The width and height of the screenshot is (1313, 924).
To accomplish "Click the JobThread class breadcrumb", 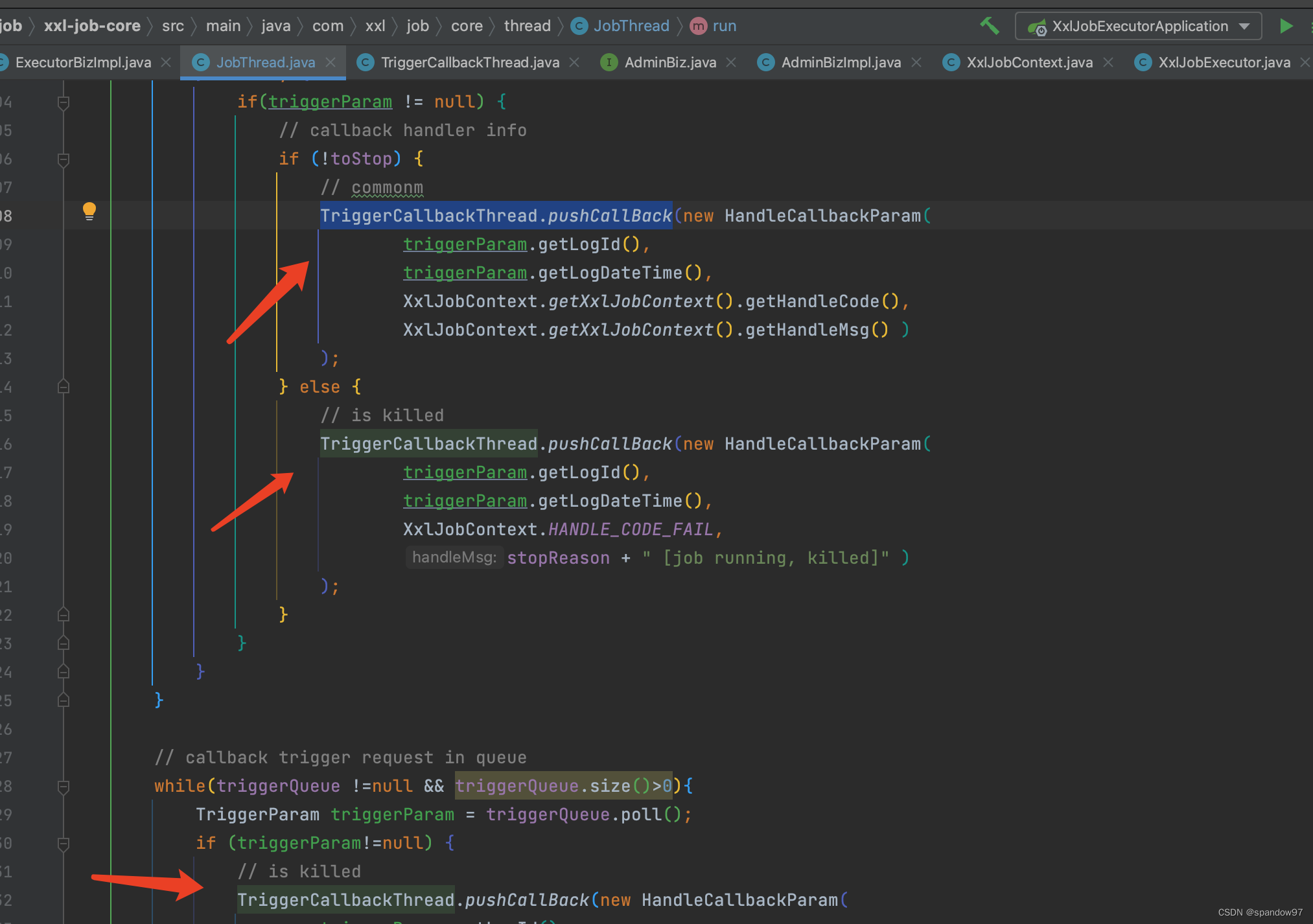I will coord(631,26).
